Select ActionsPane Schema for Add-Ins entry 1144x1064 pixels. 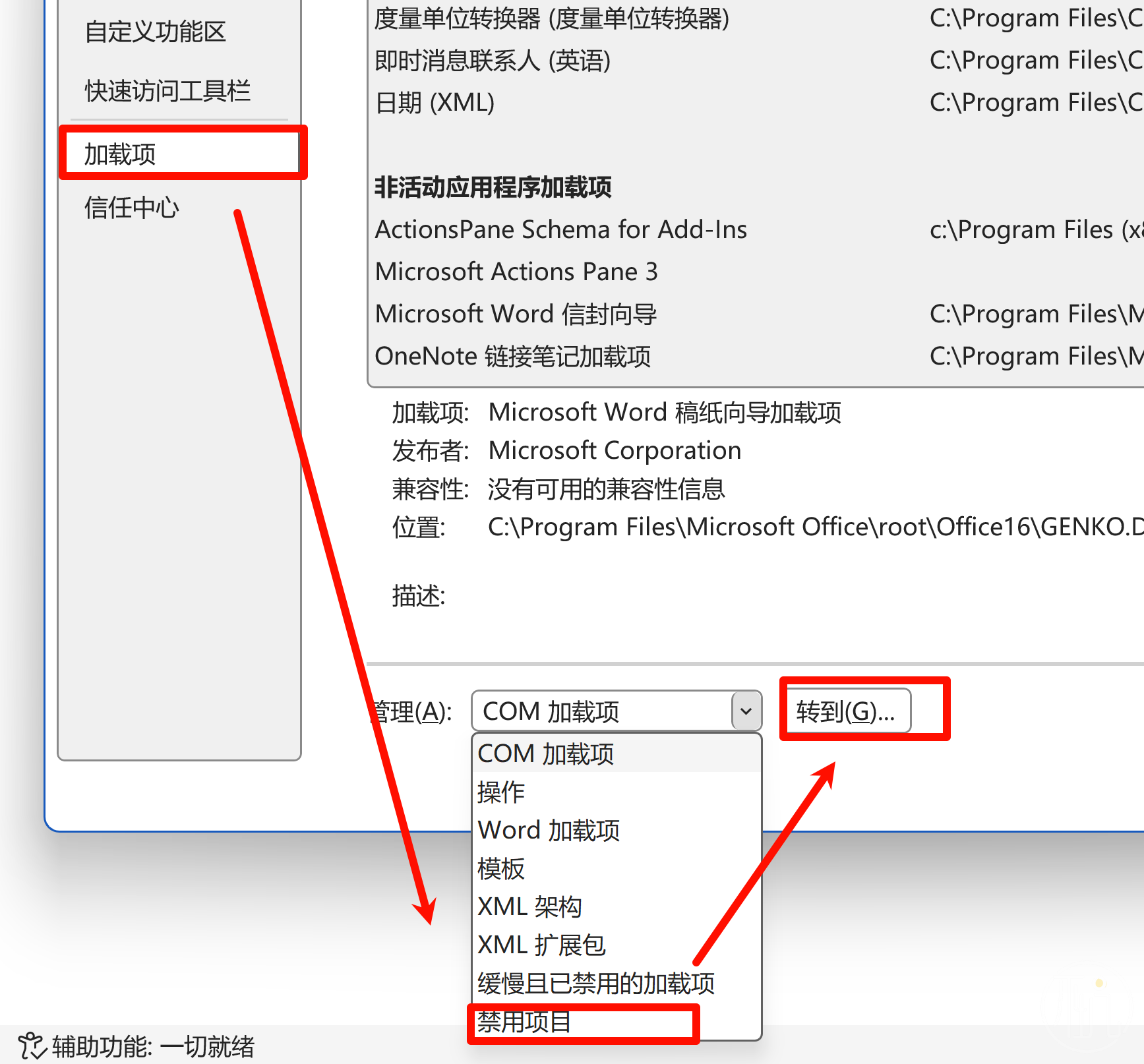click(x=758, y=229)
